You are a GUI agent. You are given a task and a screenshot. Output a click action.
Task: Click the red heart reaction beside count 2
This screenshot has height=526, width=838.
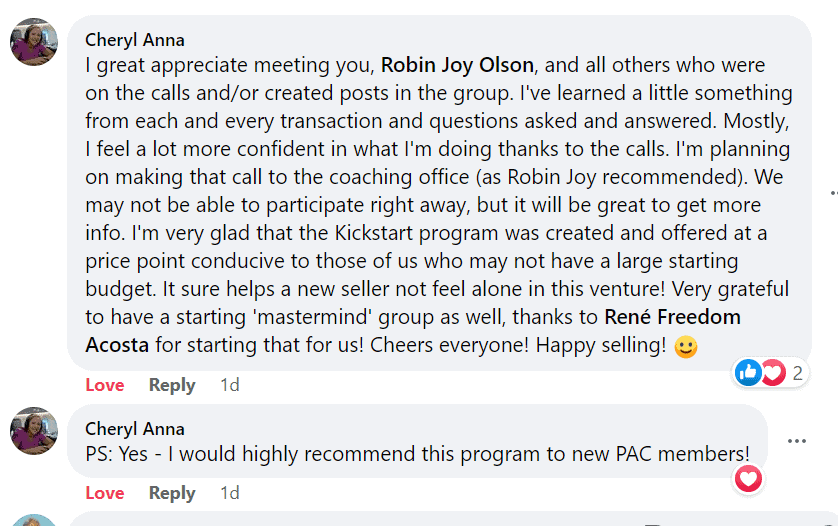pos(773,373)
